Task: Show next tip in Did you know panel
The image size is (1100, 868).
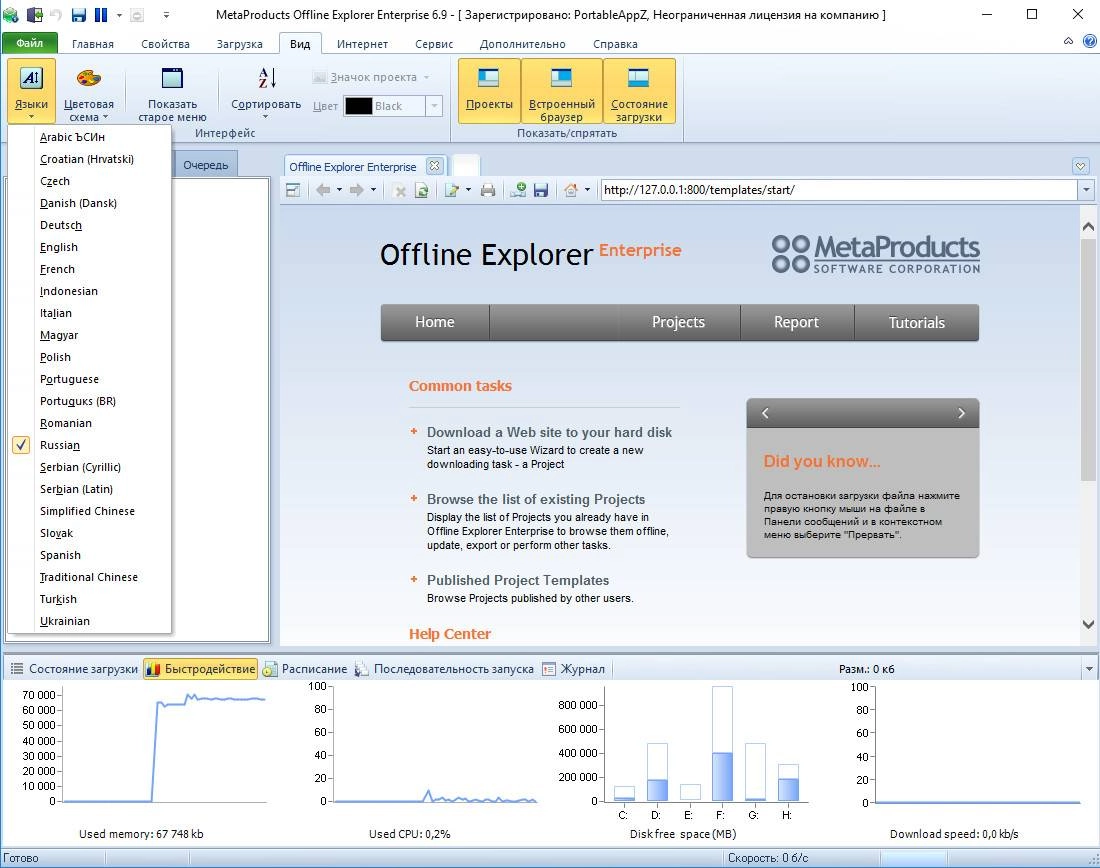Action: point(961,413)
